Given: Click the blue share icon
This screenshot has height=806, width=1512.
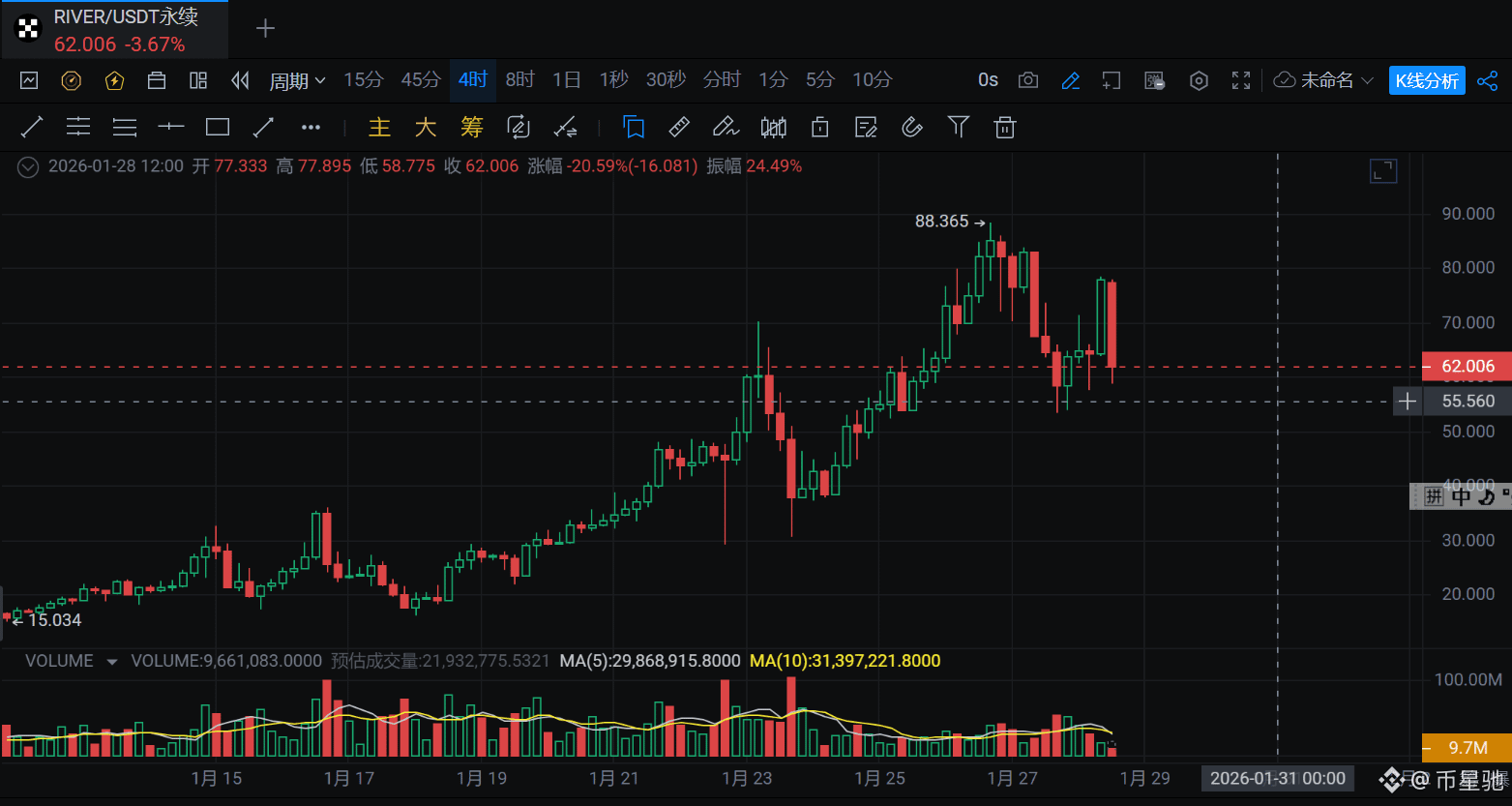Looking at the screenshot, I should 1488,80.
